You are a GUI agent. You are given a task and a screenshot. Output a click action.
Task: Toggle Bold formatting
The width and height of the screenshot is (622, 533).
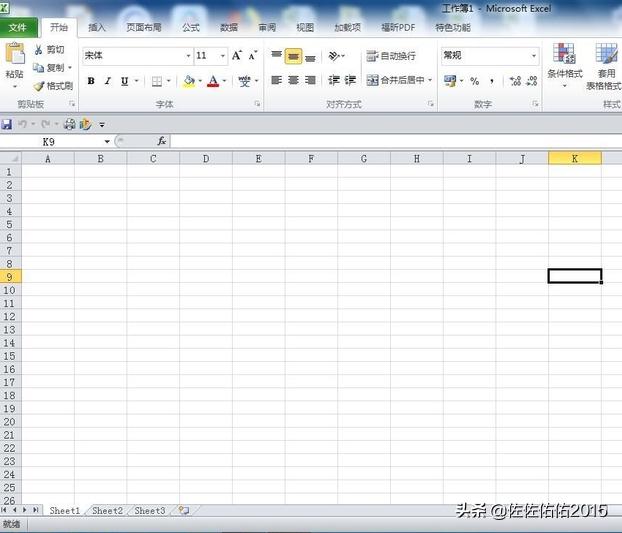[x=91, y=81]
